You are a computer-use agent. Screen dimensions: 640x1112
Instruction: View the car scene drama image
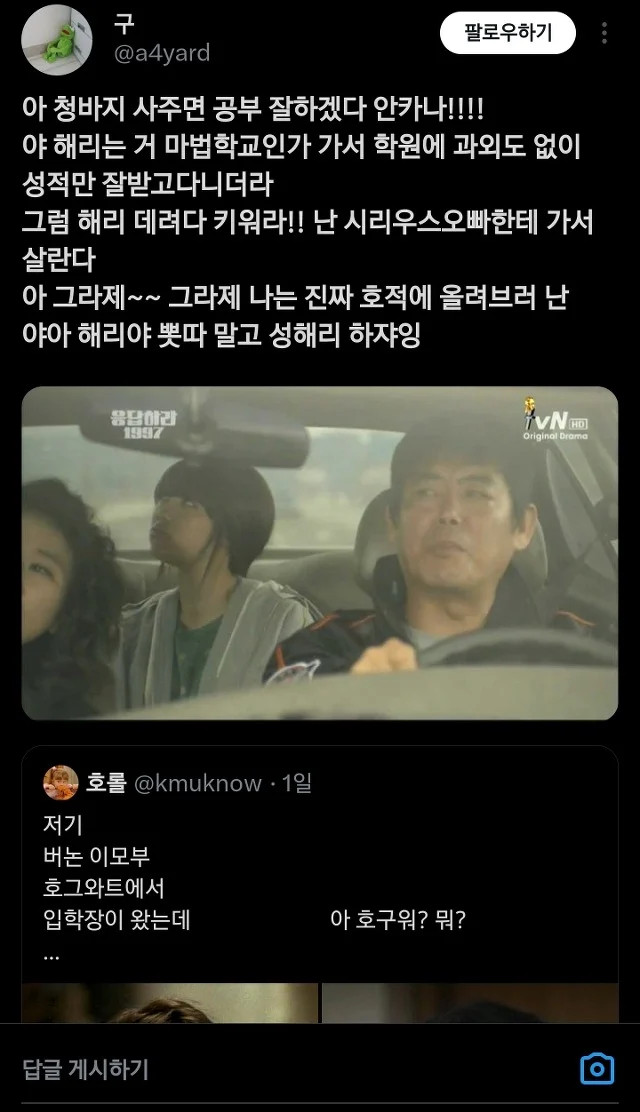320,553
